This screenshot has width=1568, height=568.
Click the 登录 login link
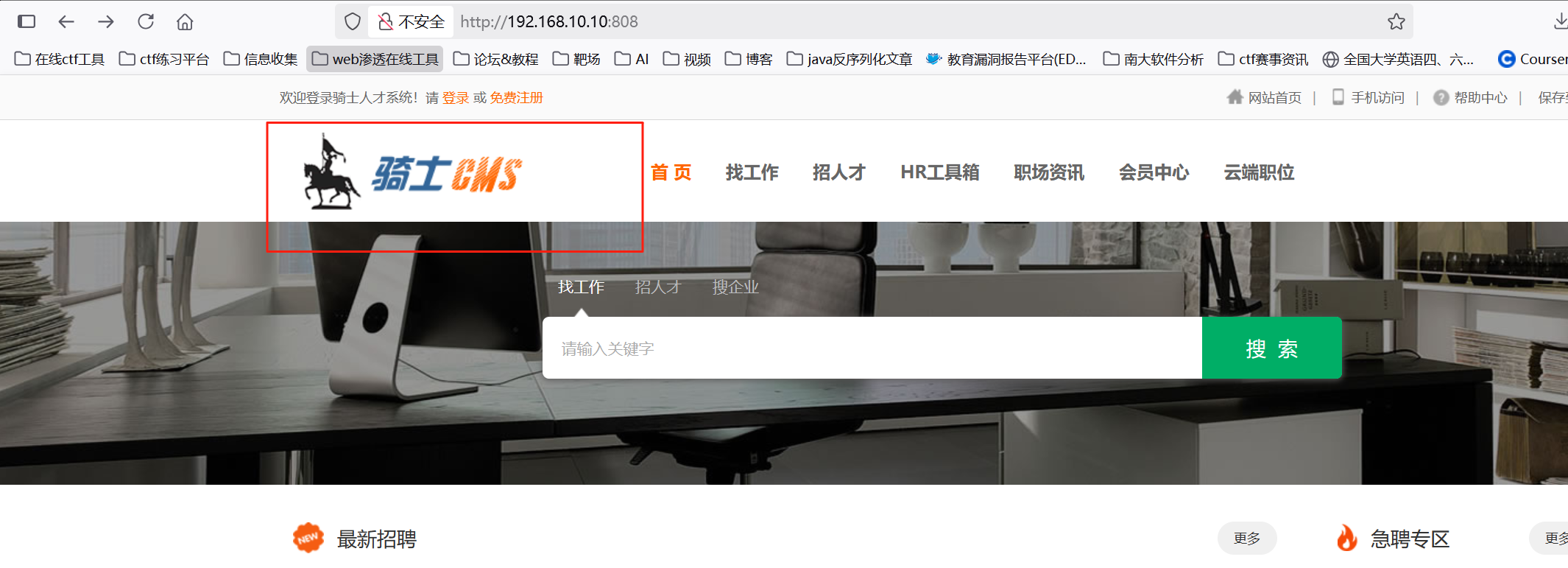click(456, 98)
